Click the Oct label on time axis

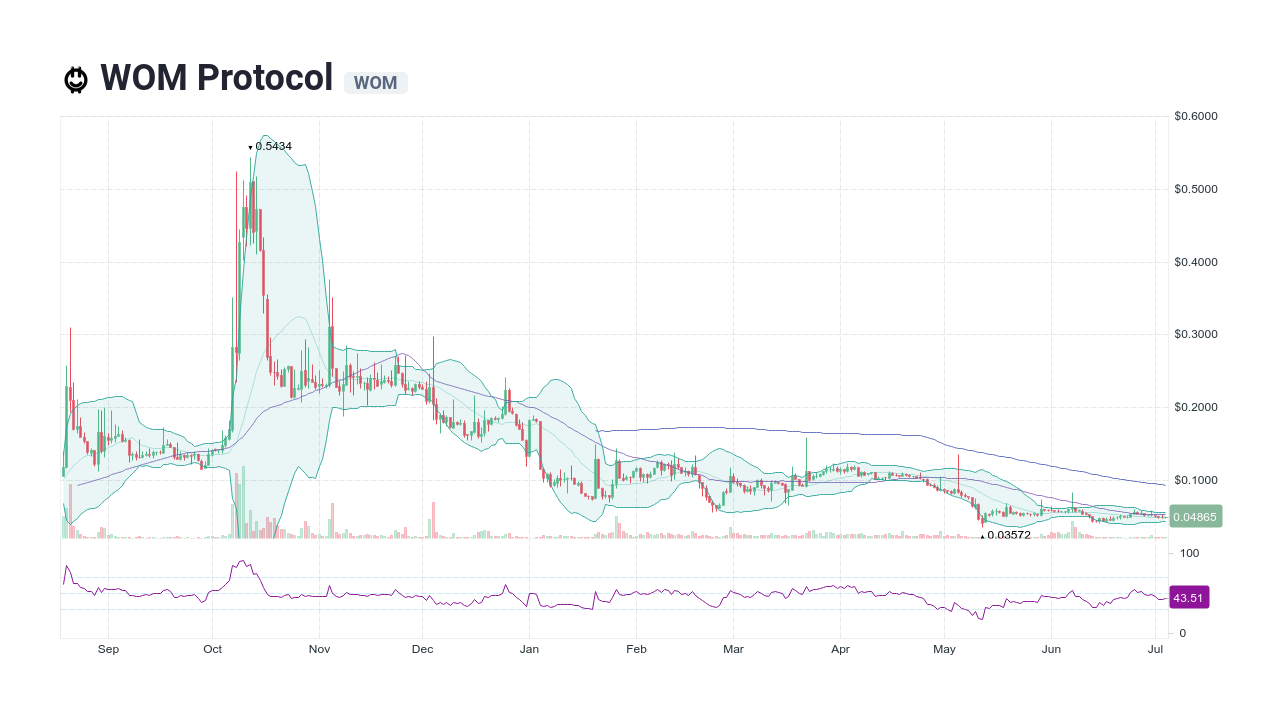click(212, 649)
